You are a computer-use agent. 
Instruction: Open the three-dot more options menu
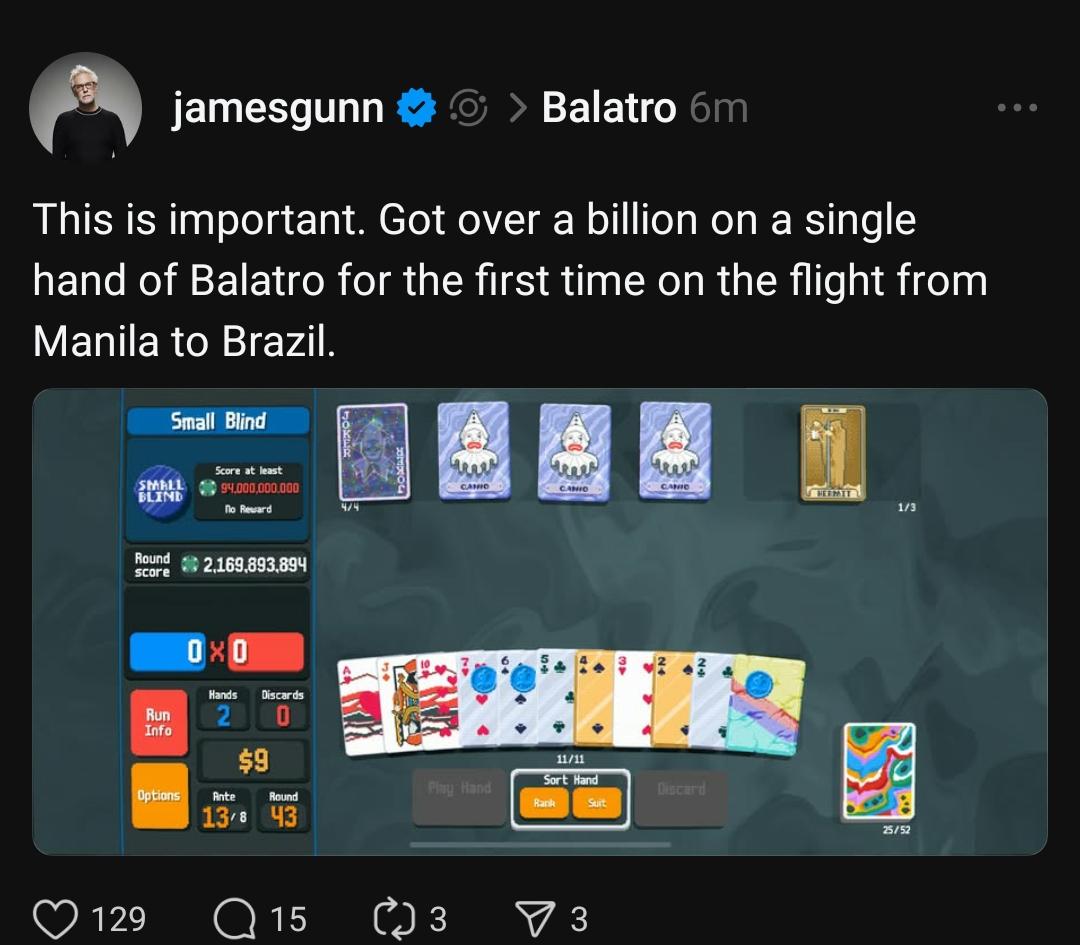click(1017, 107)
